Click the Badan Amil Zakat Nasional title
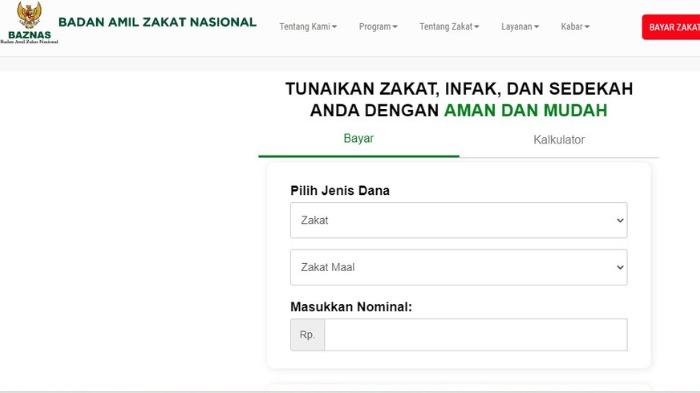The width and height of the screenshot is (700, 393). click(x=157, y=22)
